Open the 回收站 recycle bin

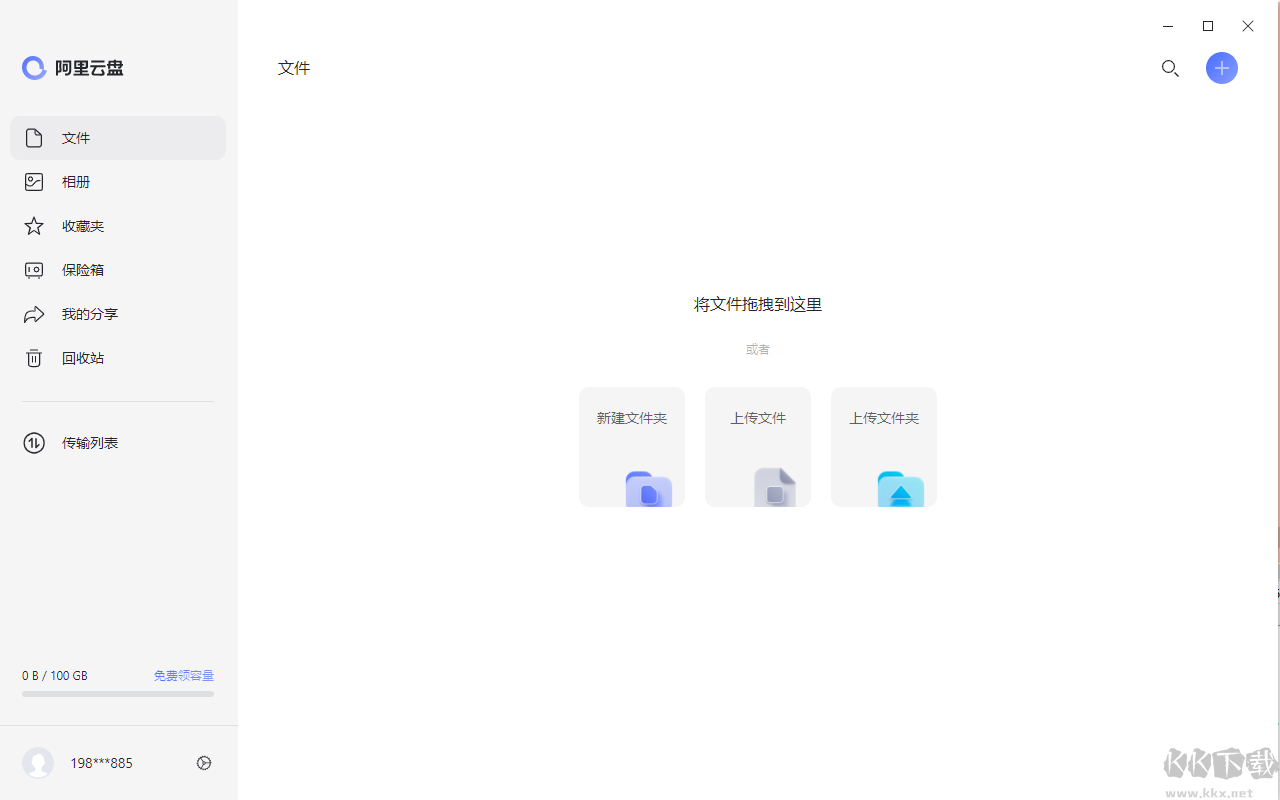point(83,357)
